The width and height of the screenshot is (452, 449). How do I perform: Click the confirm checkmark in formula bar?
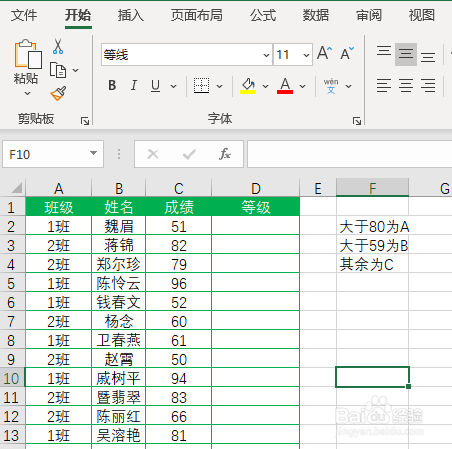pyautogui.click(x=189, y=154)
